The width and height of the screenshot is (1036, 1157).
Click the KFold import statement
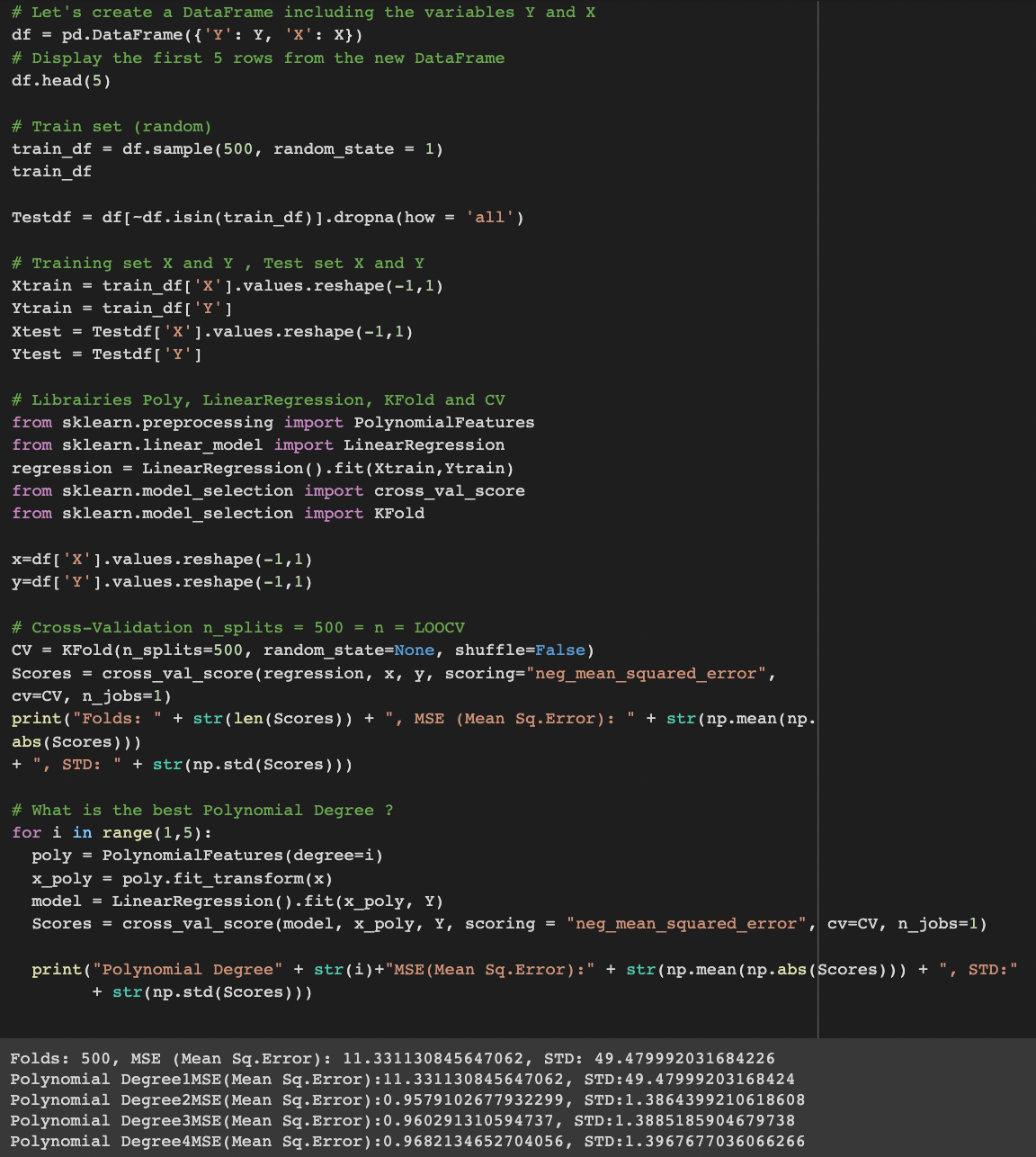click(x=218, y=513)
